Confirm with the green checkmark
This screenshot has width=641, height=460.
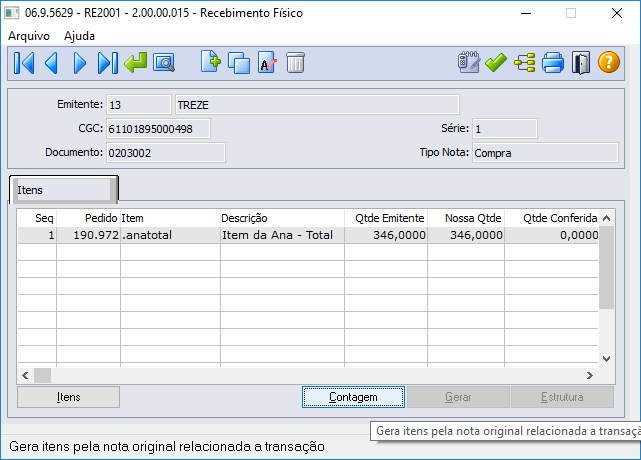pyautogui.click(x=496, y=63)
